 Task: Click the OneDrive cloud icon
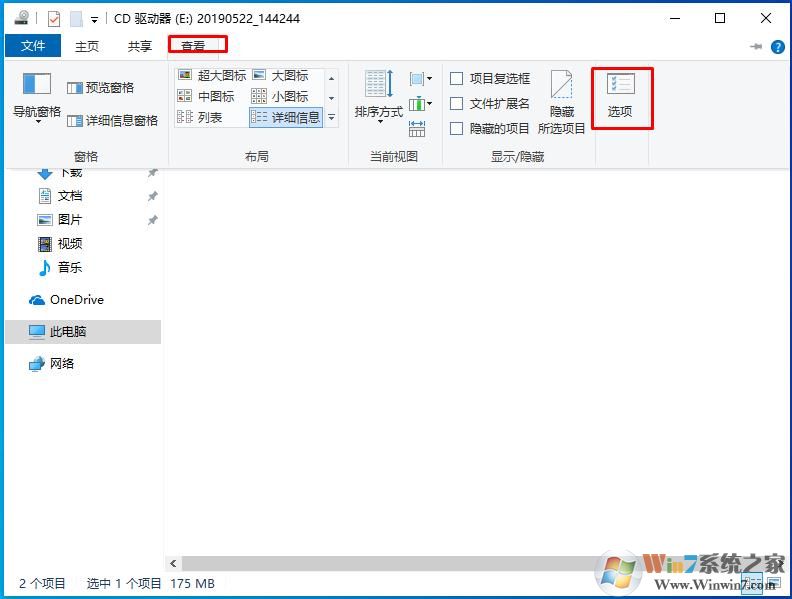37,301
